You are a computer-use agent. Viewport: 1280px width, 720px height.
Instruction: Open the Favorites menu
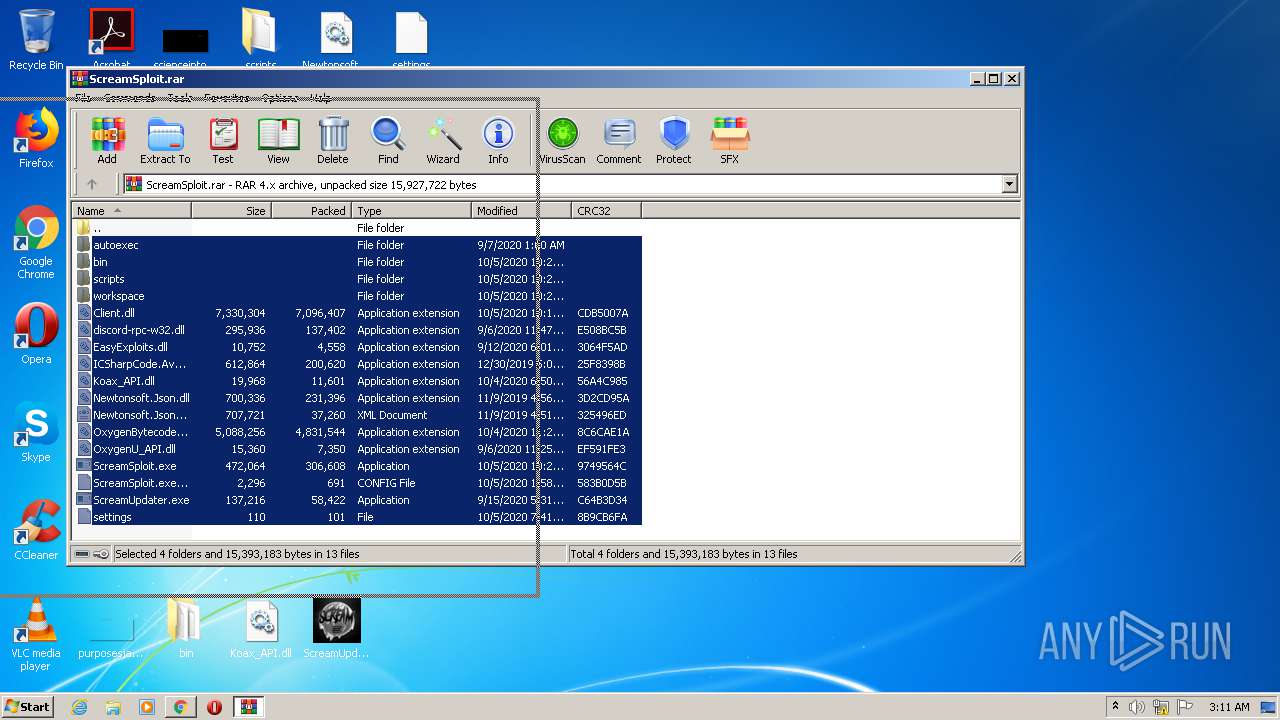(x=227, y=98)
